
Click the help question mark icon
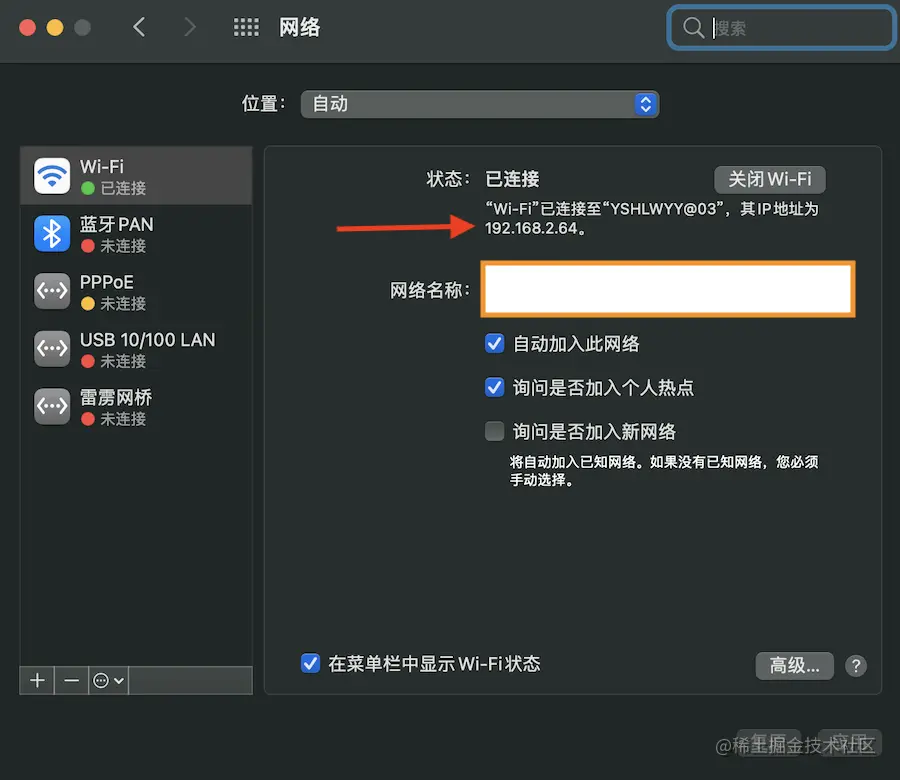[856, 665]
